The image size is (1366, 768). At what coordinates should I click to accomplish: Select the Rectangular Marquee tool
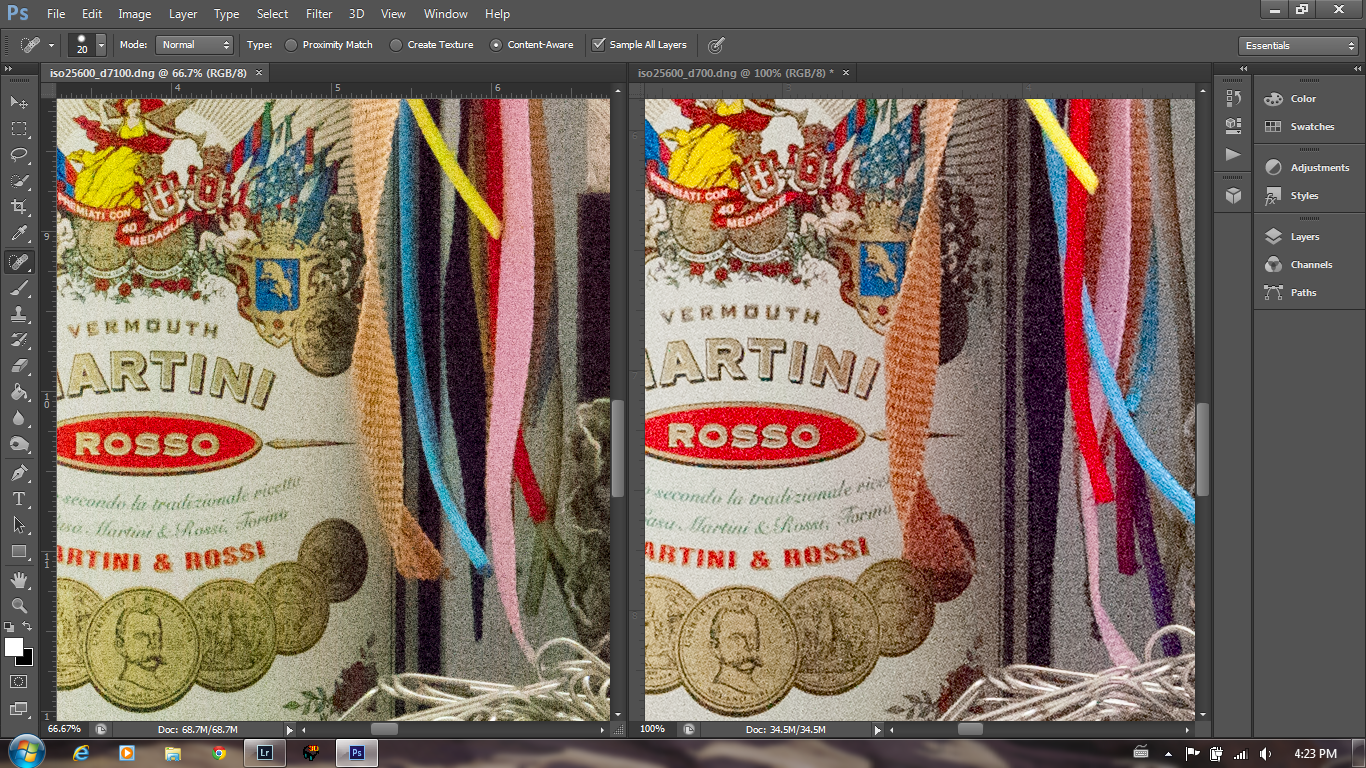click(19, 128)
